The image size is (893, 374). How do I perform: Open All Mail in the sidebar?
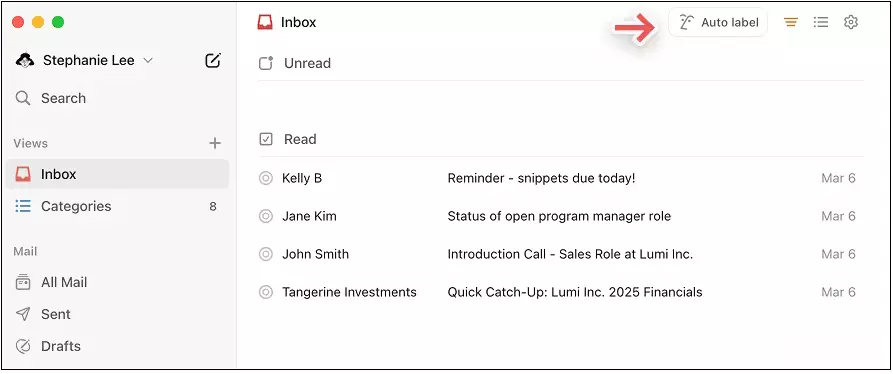(117, 282)
